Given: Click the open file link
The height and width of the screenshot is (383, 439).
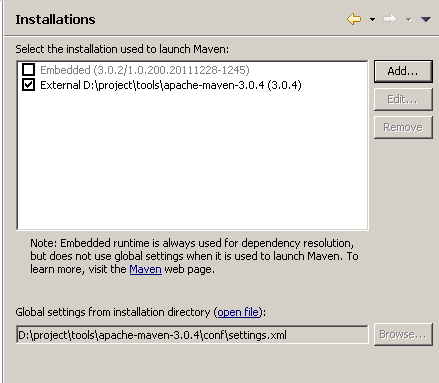Looking at the screenshot, I should coord(238,312).
